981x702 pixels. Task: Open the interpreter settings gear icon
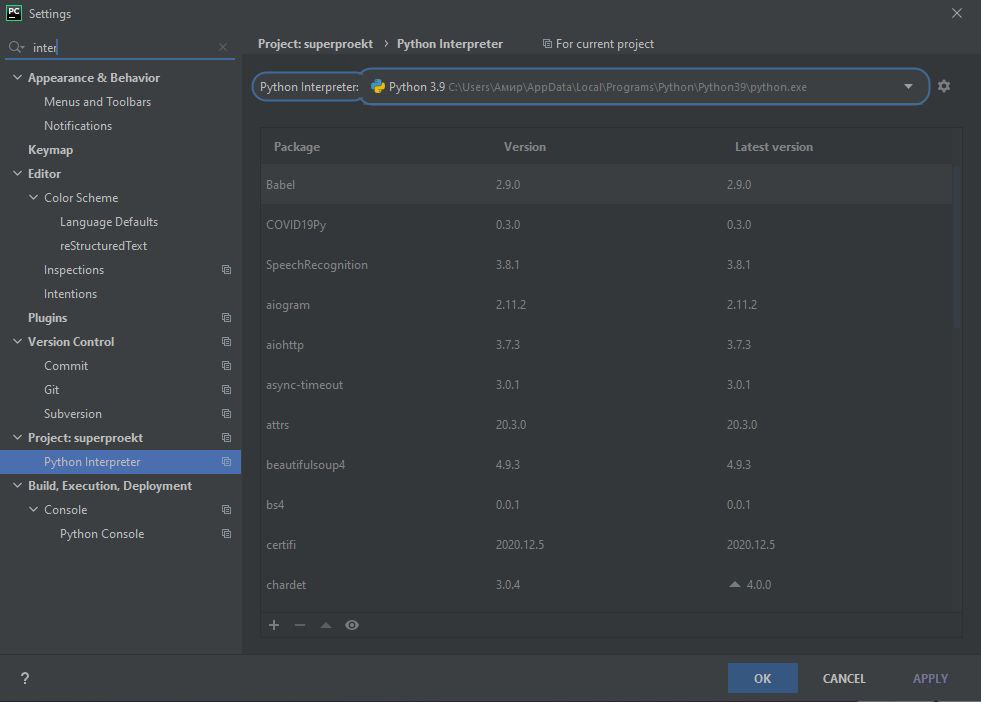(943, 86)
